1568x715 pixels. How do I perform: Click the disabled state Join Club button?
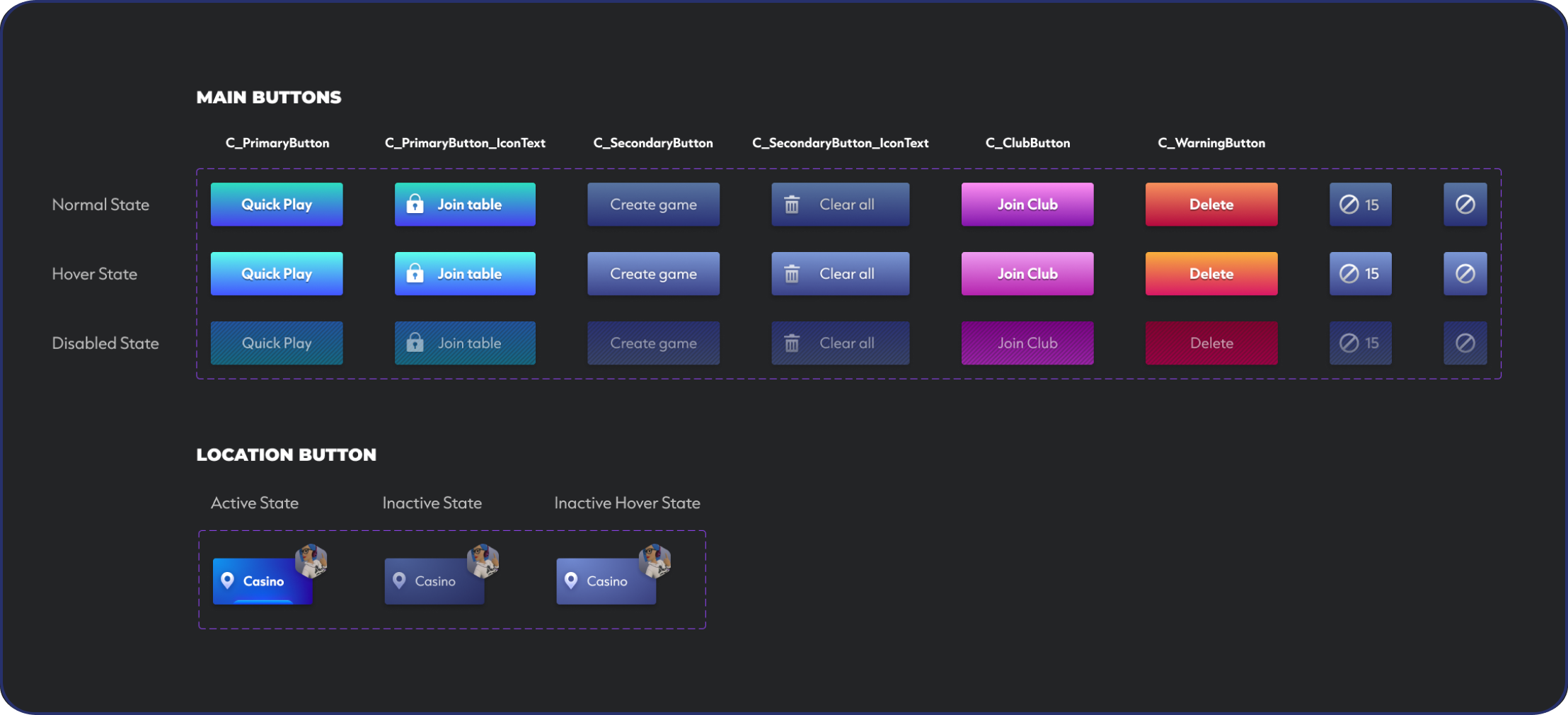click(1027, 343)
